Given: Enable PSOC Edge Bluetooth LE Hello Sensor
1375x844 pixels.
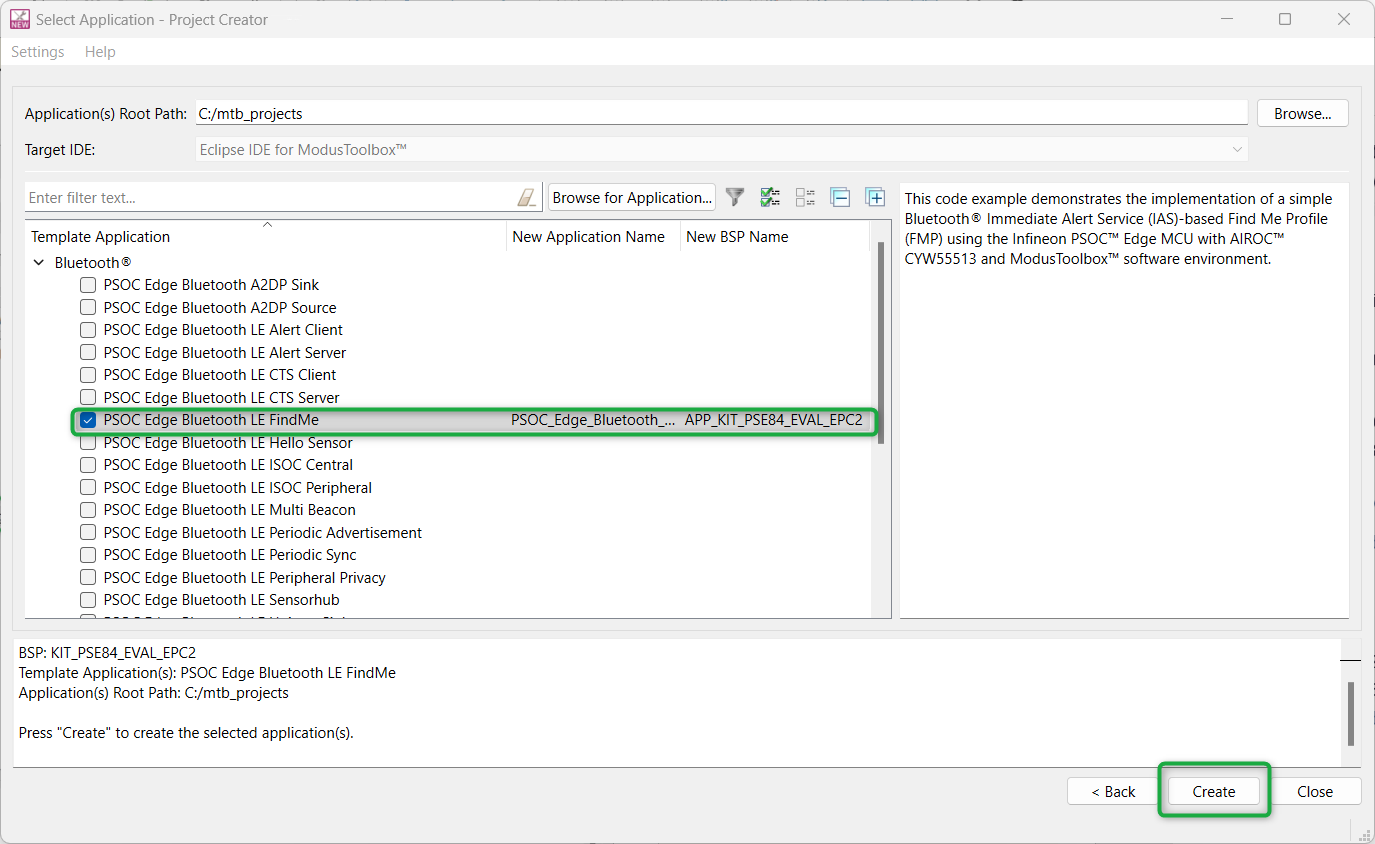Looking at the screenshot, I should [88, 443].
